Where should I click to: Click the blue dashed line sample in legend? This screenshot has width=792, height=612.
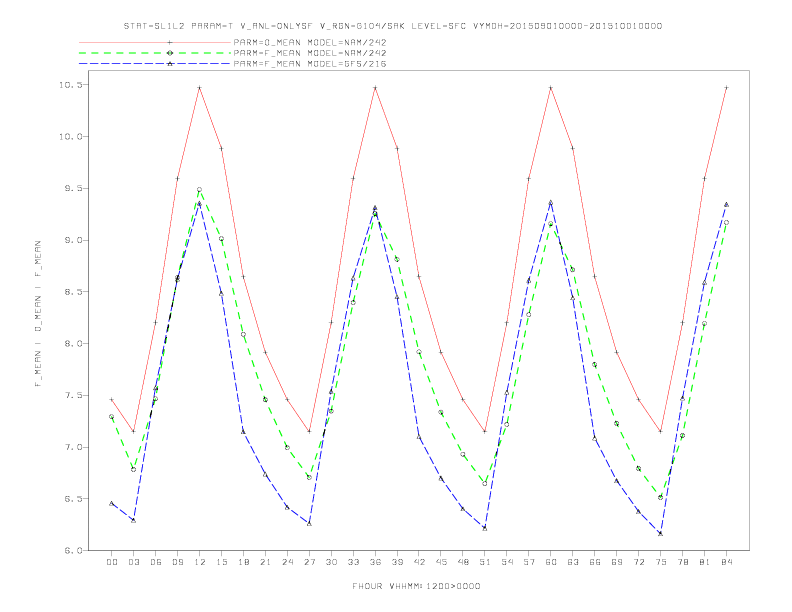coord(155,63)
